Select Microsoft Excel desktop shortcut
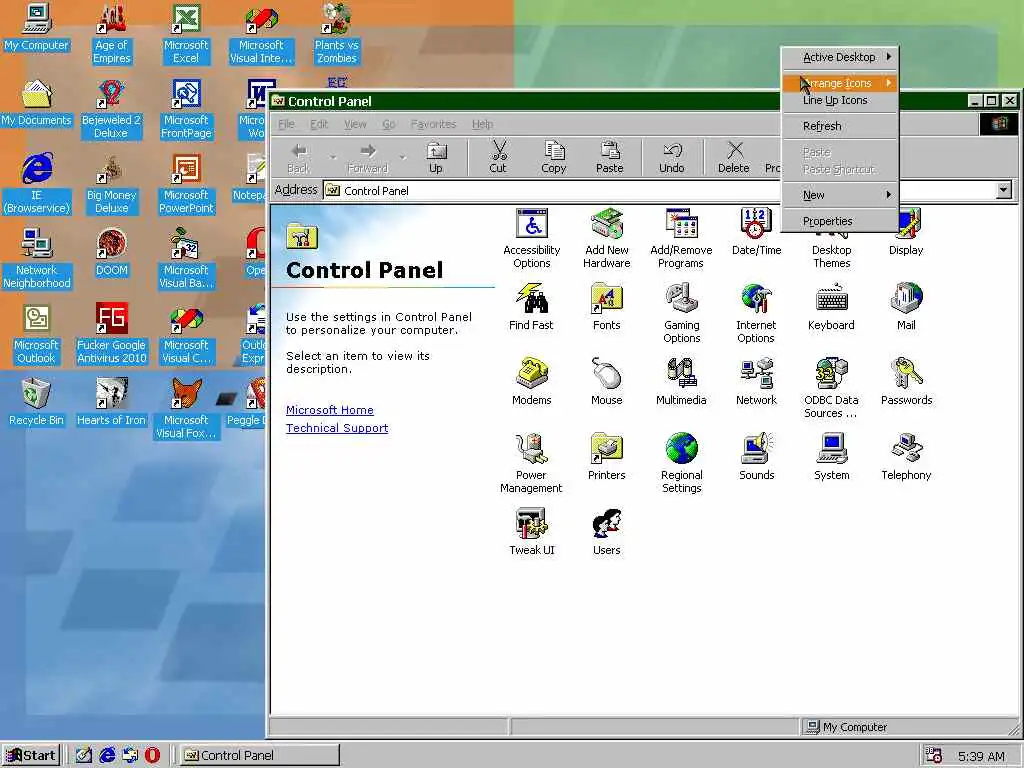The height and width of the screenshot is (768, 1024). point(186,34)
